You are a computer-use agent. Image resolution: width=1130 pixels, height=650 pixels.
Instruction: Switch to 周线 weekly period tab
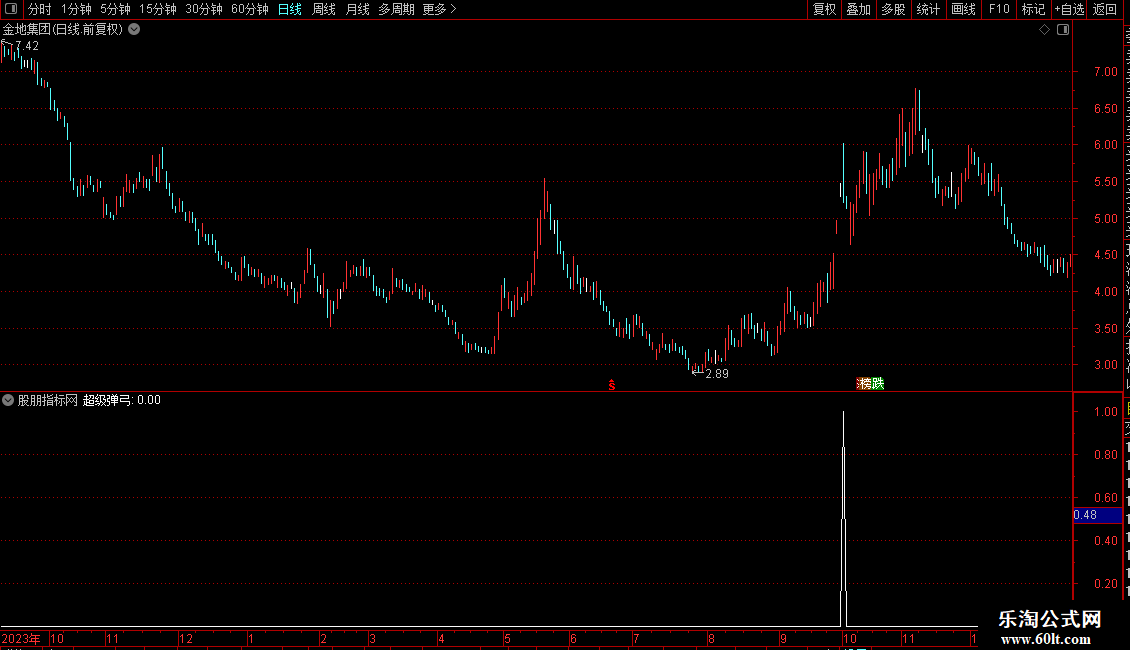click(324, 9)
